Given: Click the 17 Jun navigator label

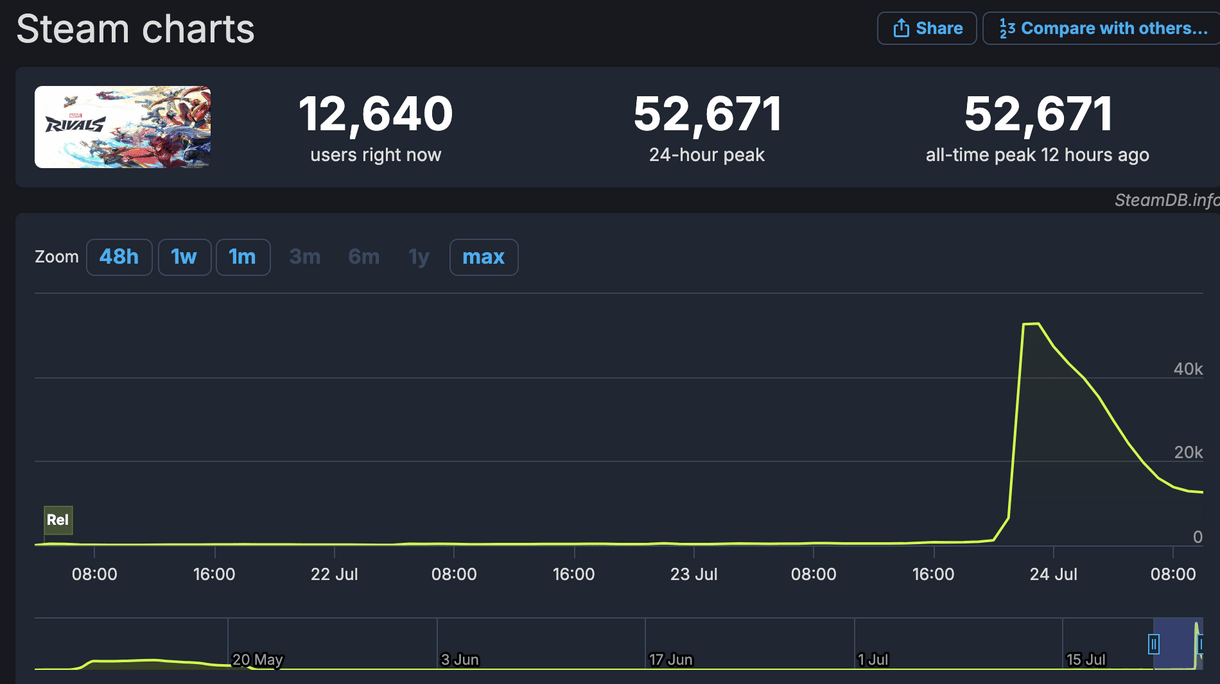Looking at the screenshot, I should [671, 660].
